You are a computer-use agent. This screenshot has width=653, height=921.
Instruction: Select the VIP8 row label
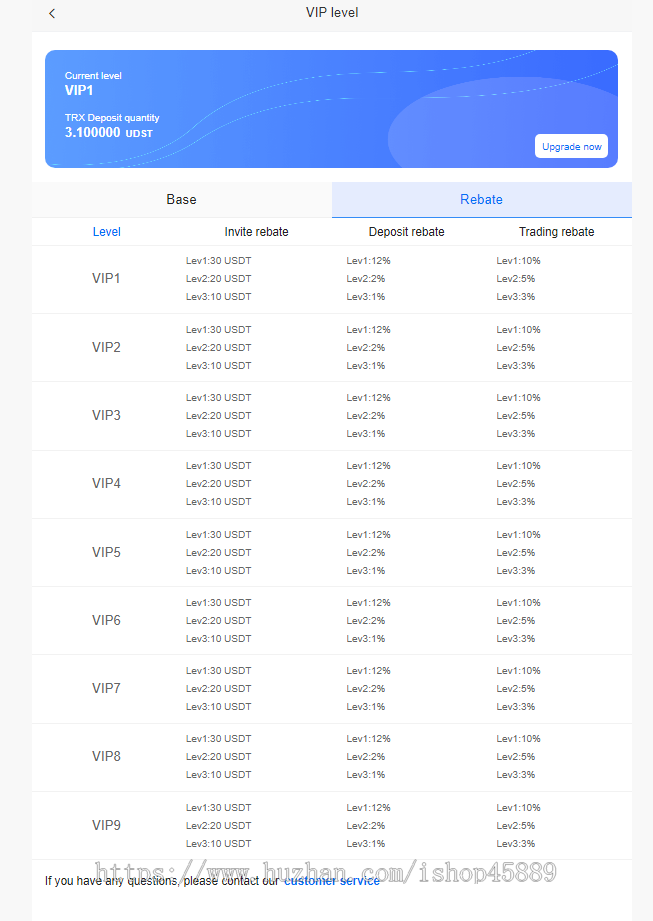pyautogui.click(x=106, y=757)
